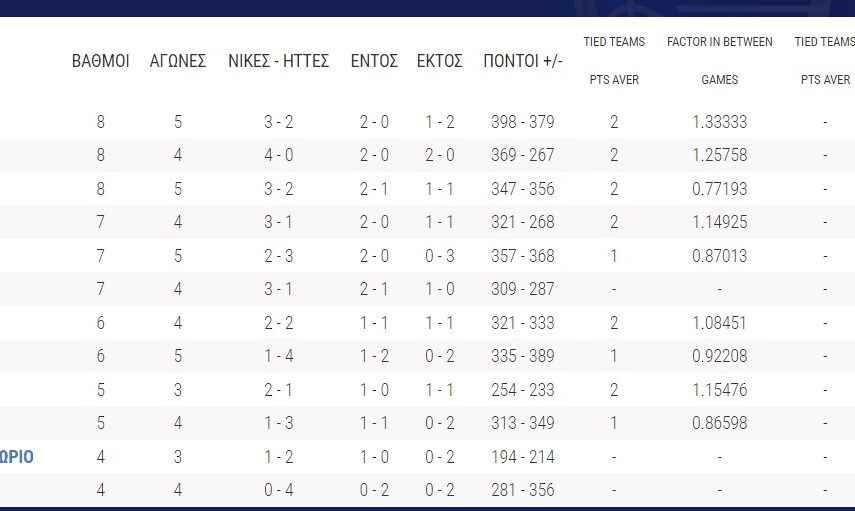Select the 1.08451 factor value
The image size is (855, 511).
pyautogui.click(x=719, y=323)
